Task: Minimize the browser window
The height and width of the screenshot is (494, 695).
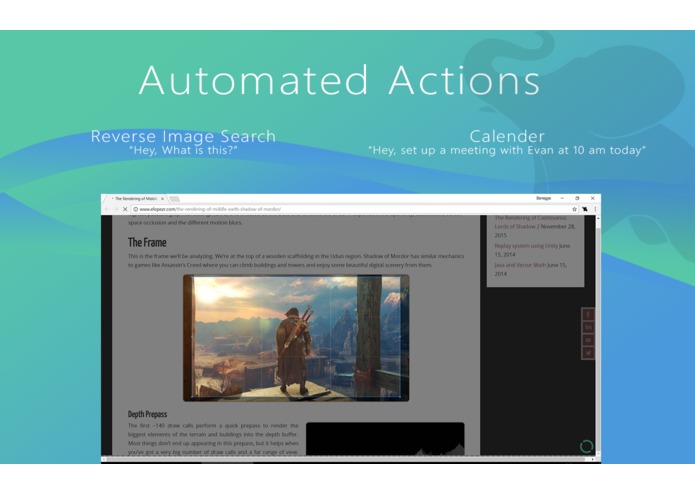Action: coord(562,198)
